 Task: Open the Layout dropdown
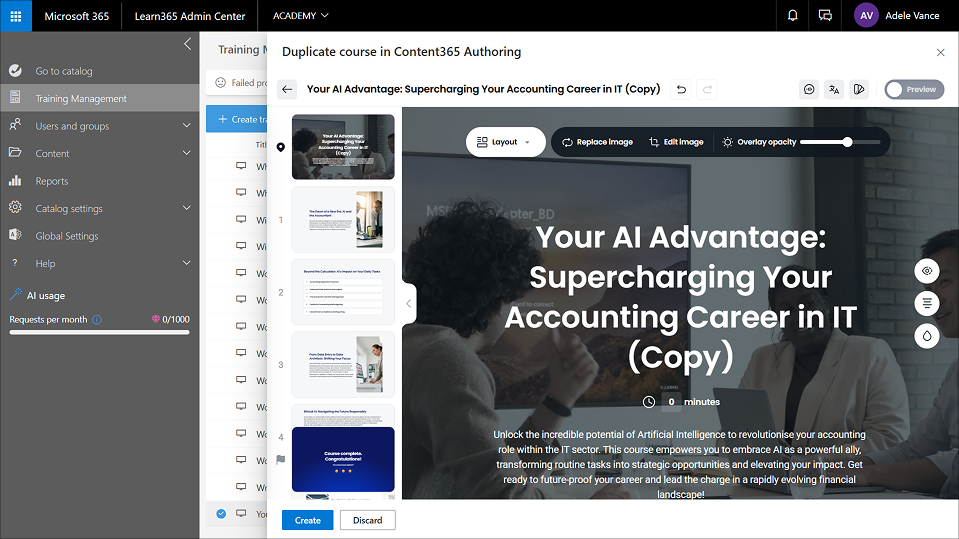click(x=505, y=142)
